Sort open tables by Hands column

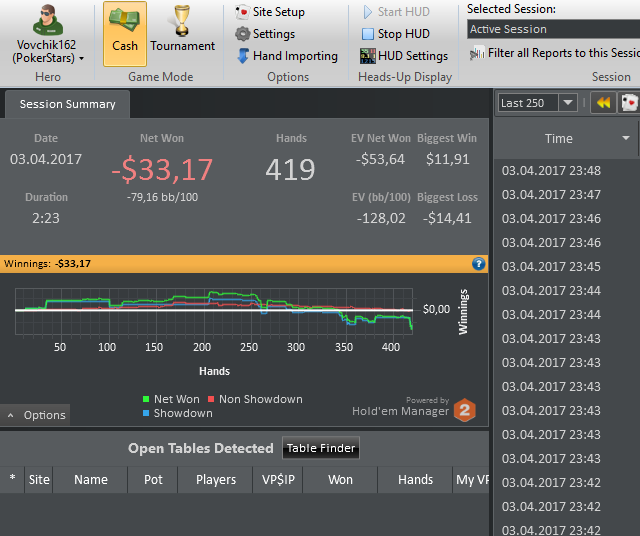click(x=415, y=479)
